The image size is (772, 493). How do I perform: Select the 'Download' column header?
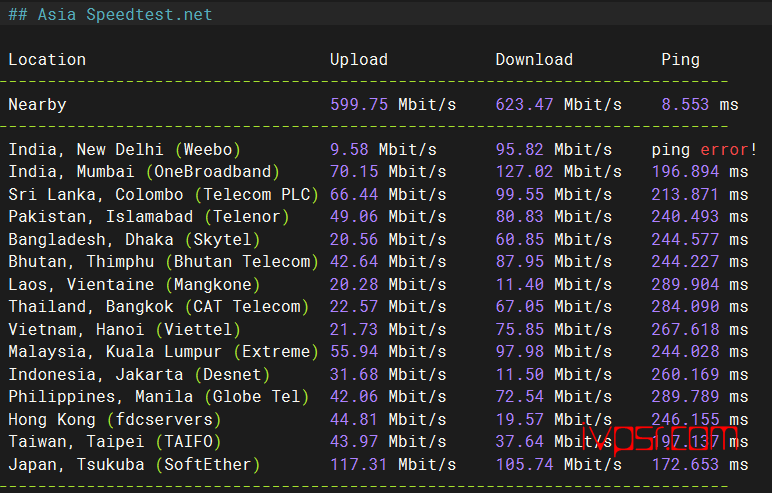click(534, 60)
